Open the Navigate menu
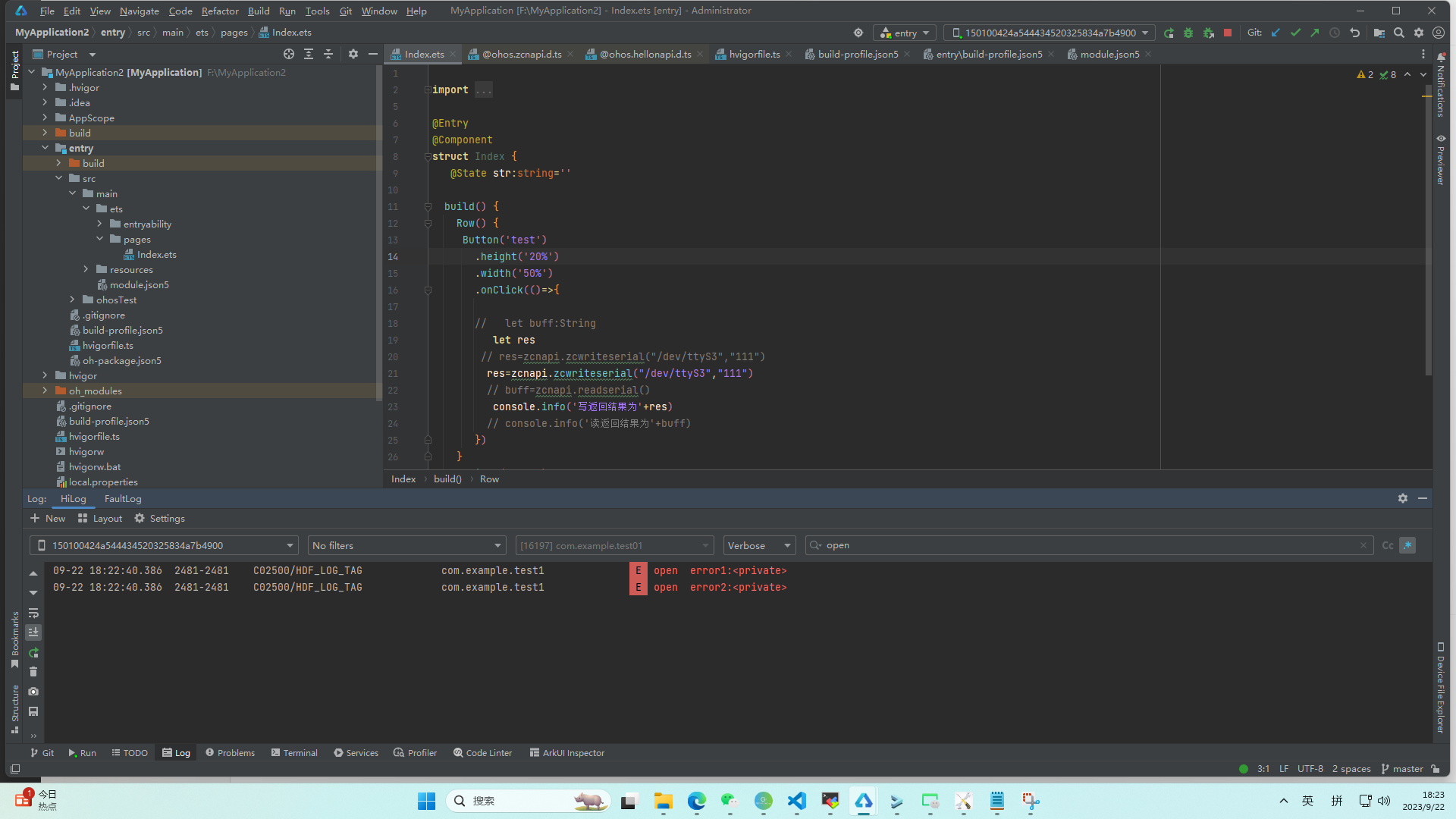Screen dimensions: 1456x819 coord(140,11)
